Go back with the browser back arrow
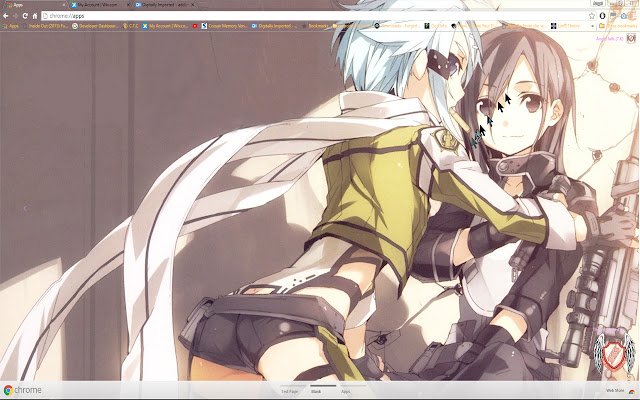Image resolution: width=640 pixels, height=400 pixels. [6, 16]
